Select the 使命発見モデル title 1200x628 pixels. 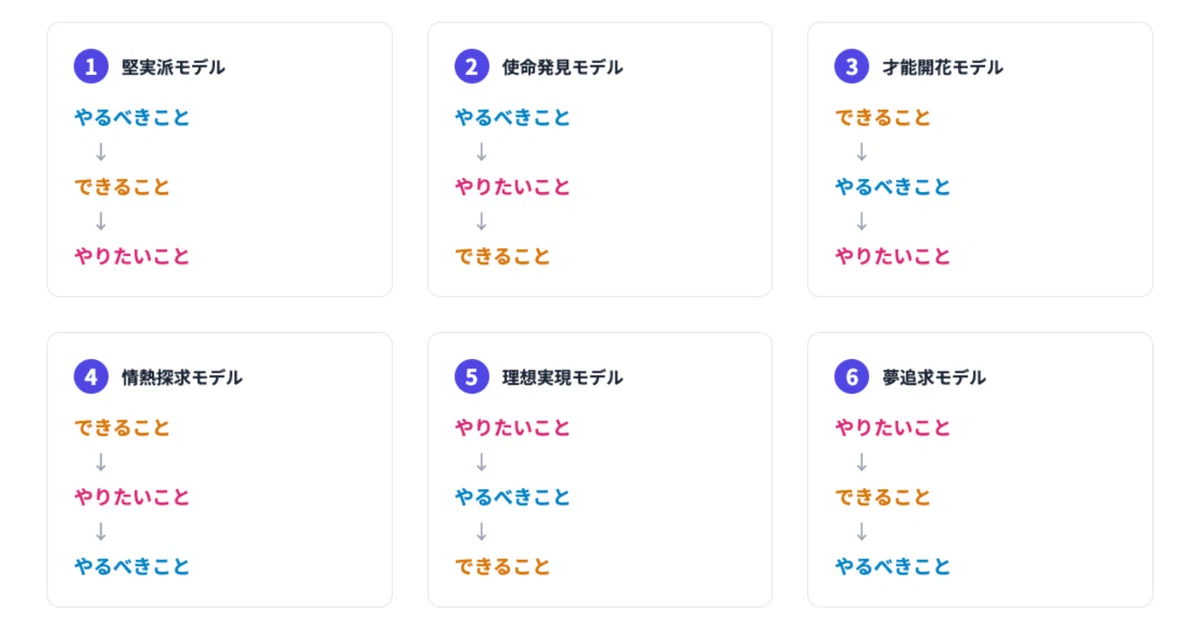562,68
